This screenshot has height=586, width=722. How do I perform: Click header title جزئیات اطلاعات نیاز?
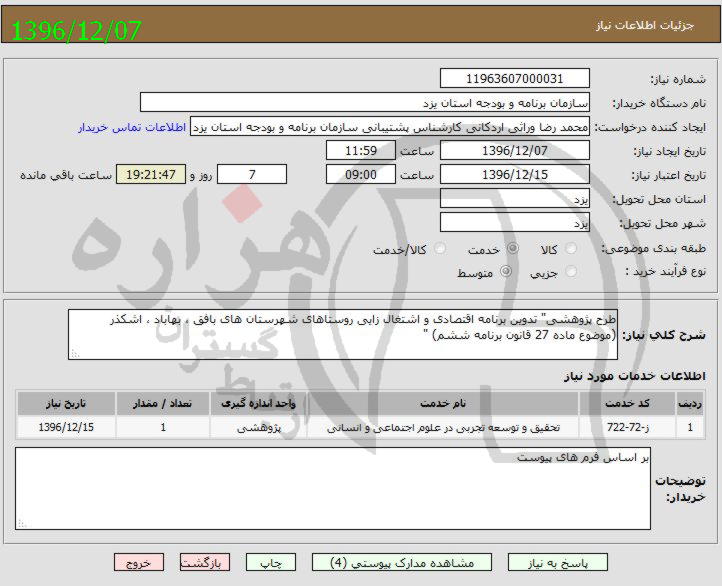(x=645, y=25)
